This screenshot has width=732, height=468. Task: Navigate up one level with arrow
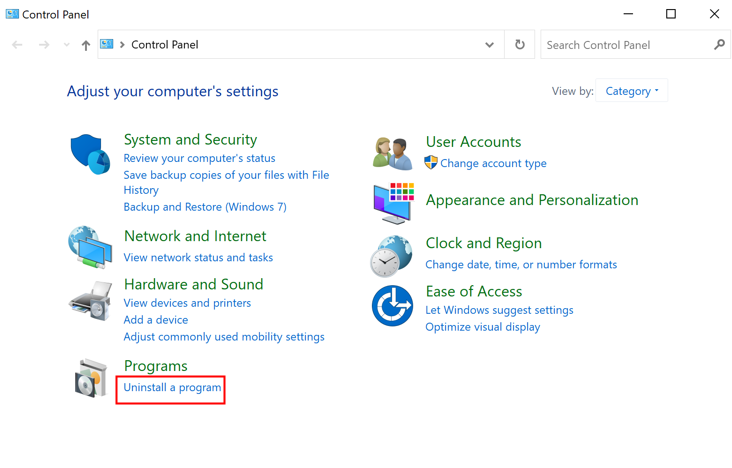click(86, 45)
